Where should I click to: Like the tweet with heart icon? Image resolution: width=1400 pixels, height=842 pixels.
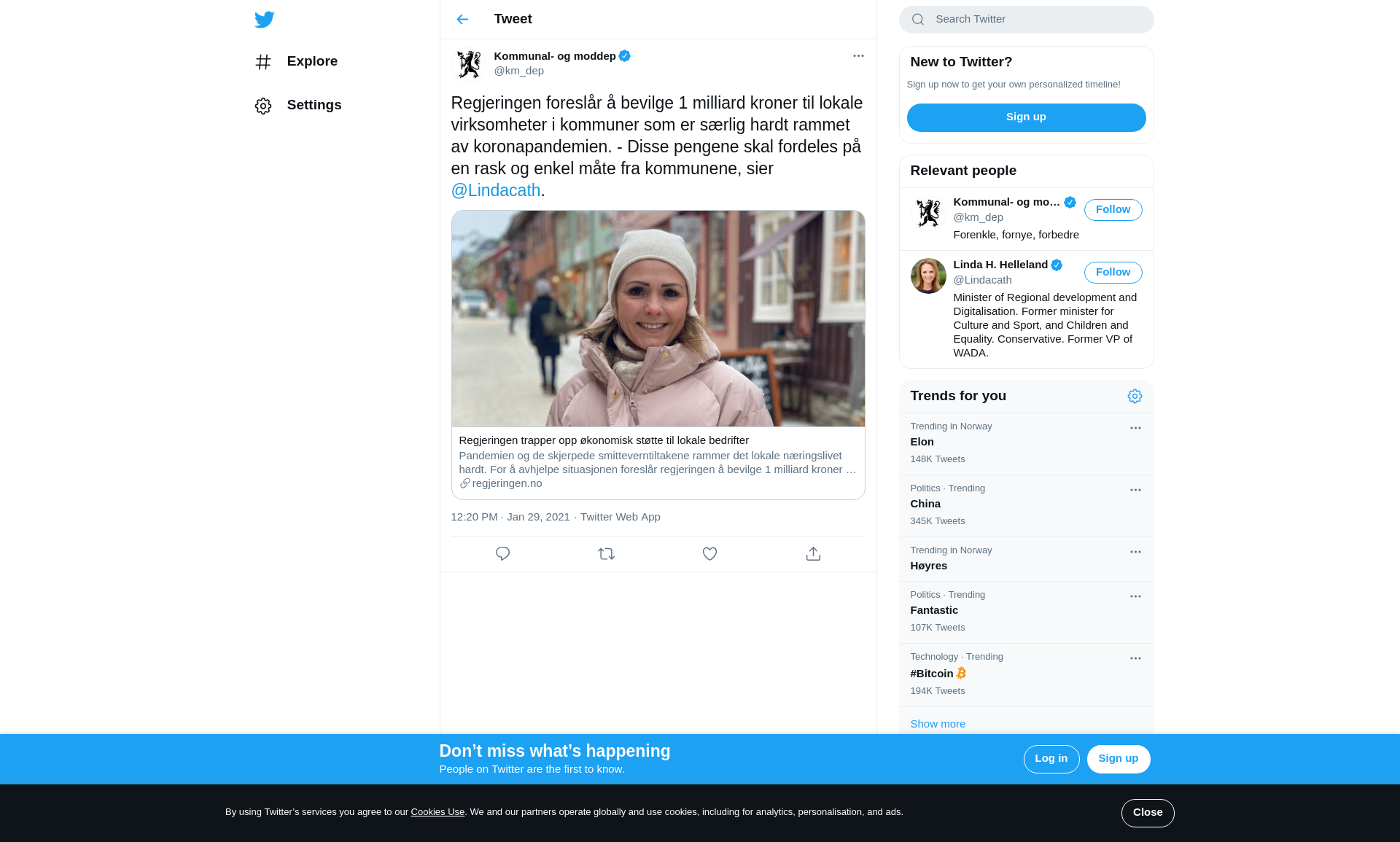pyautogui.click(x=709, y=554)
